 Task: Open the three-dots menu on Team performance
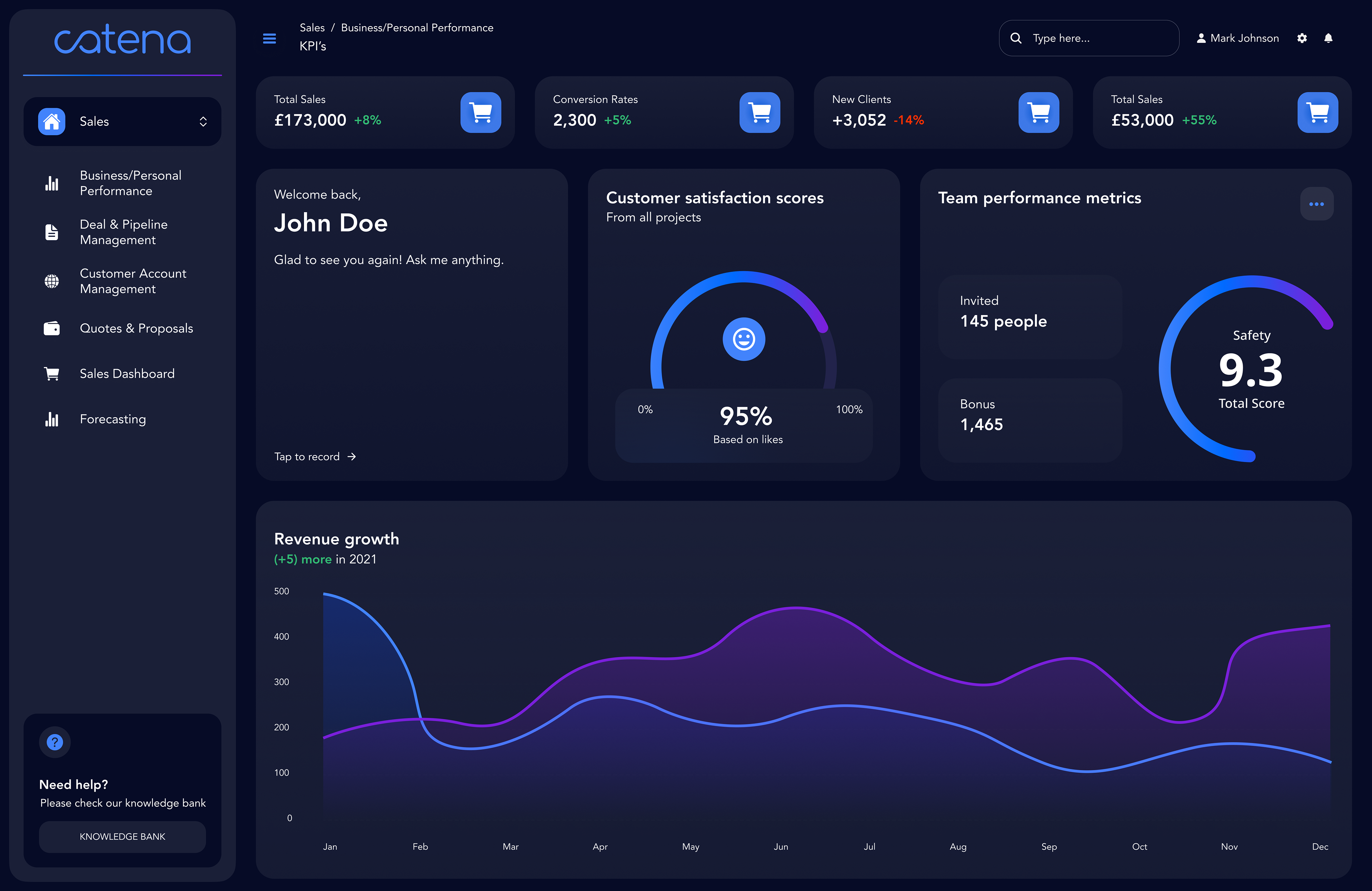pyautogui.click(x=1317, y=204)
